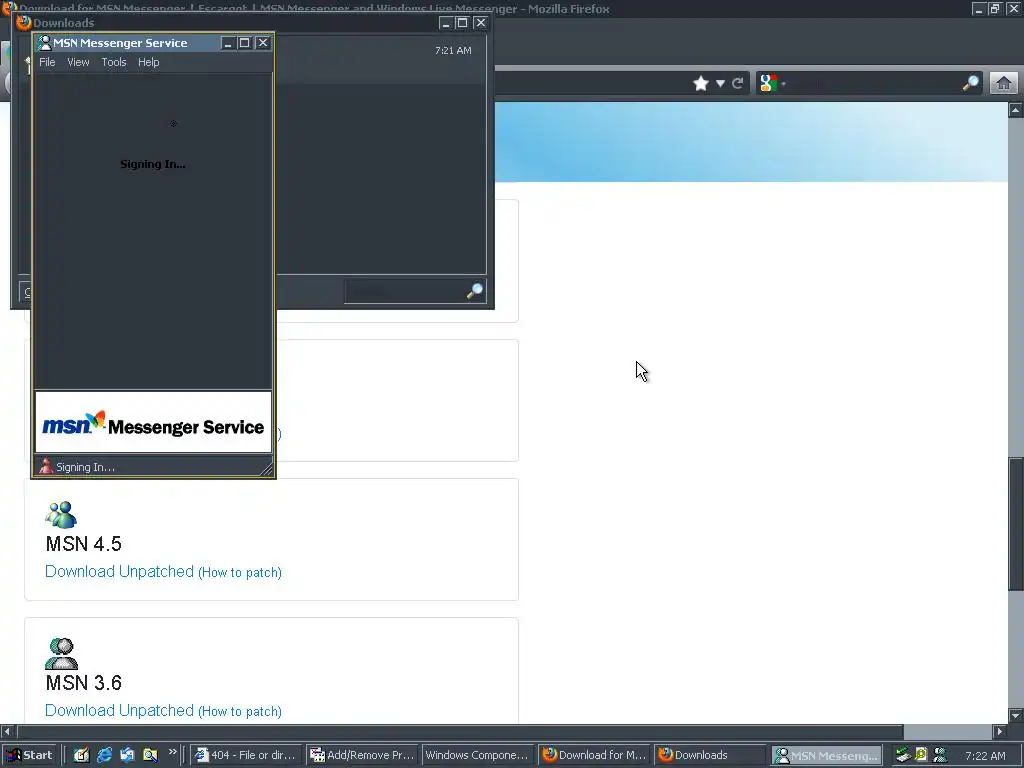Click the vertical scrollbar thumb in Firefox
Viewport: 1024px width, 768px height.
pyautogui.click(x=1016, y=522)
